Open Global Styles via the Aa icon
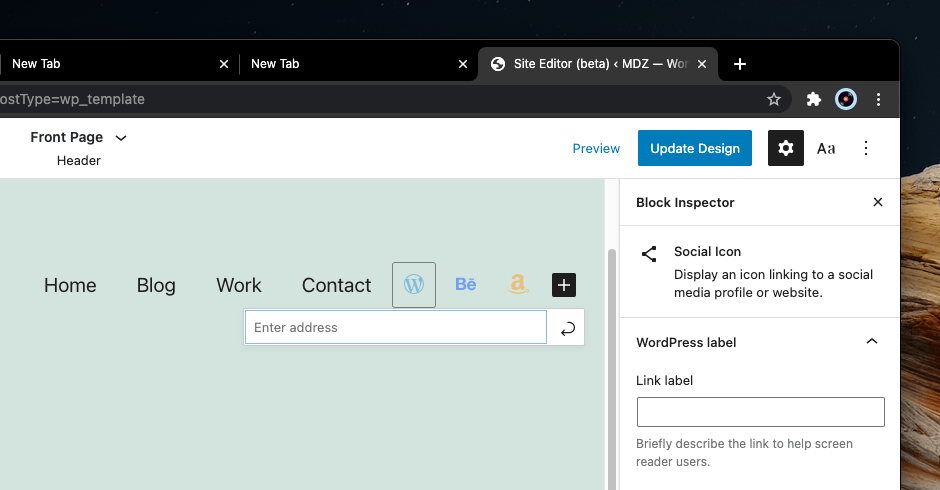 (826, 148)
